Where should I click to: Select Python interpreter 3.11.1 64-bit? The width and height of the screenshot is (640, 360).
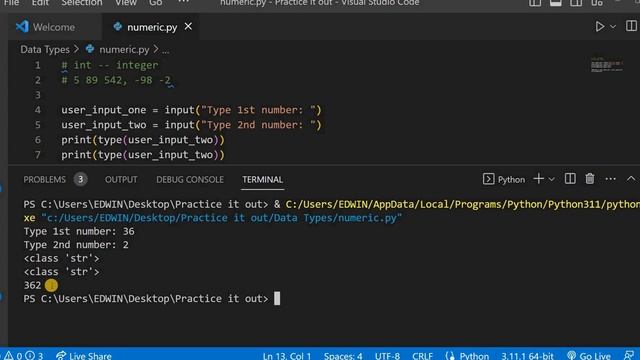coord(527,356)
